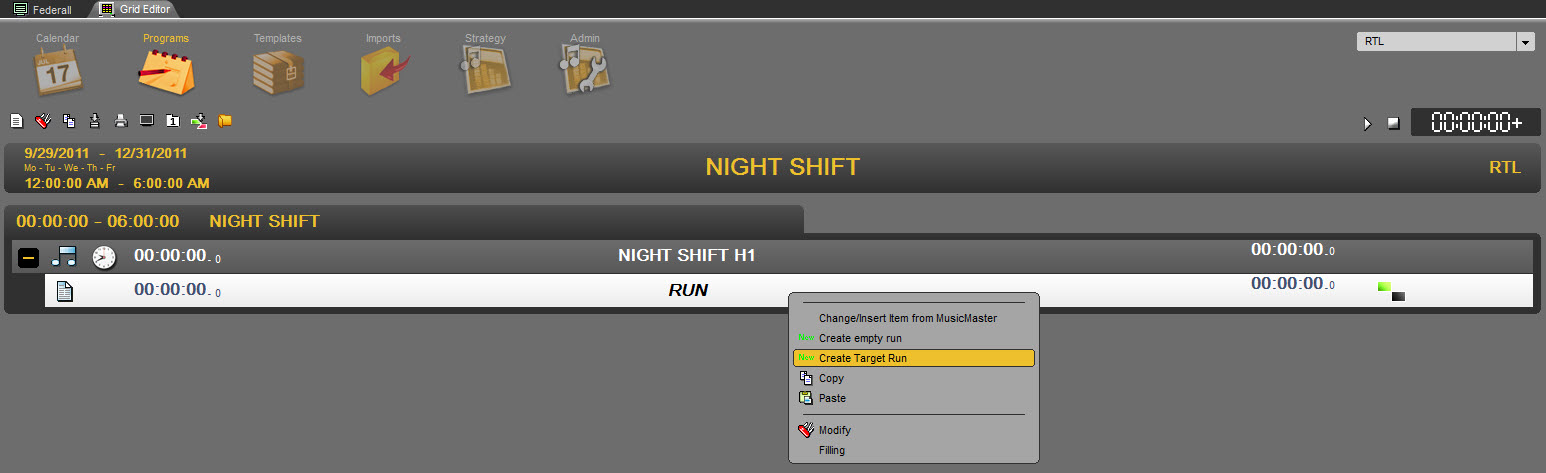Image resolution: width=1546 pixels, height=473 pixels.
Task: Click the clock icon in NIGHT SHIFT H1
Action: click(x=104, y=258)
